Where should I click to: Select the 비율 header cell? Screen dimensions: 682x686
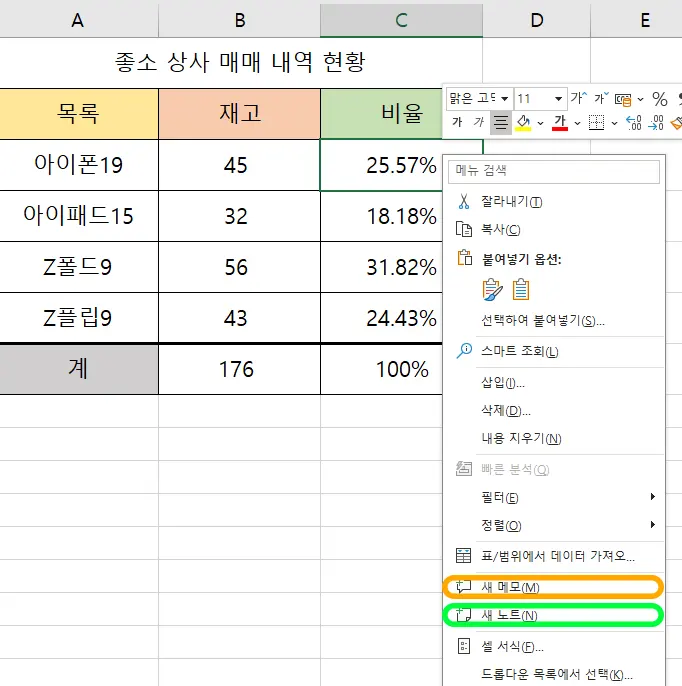381,114
